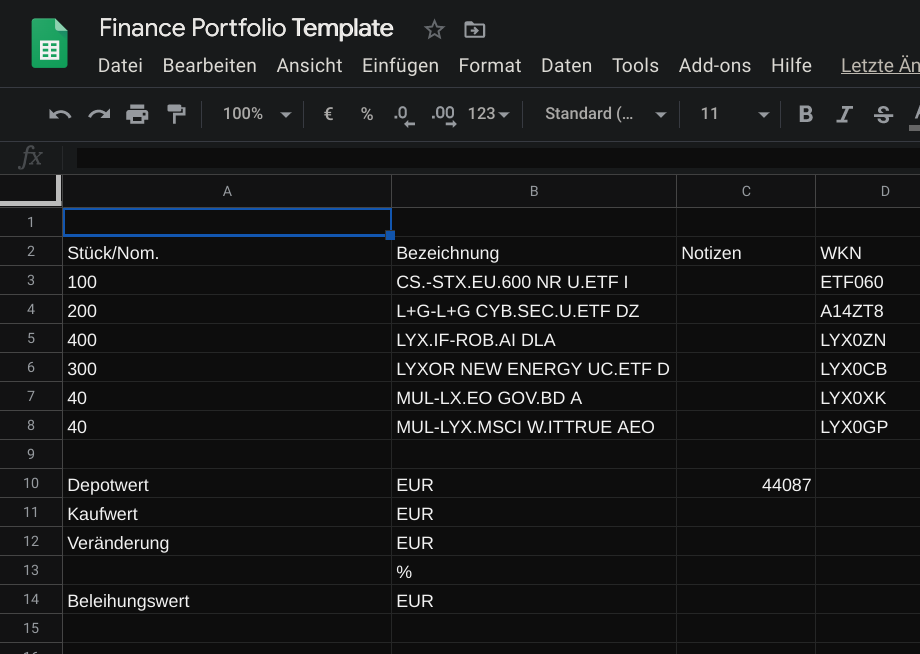Select all cells via corner box

click(31, 190)
